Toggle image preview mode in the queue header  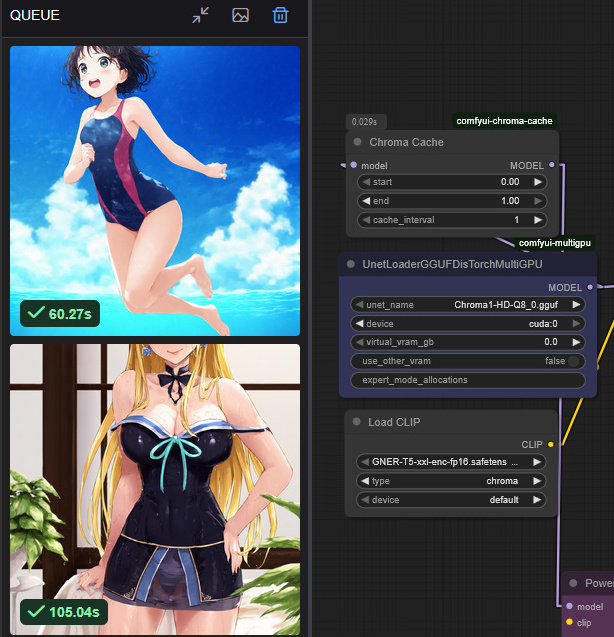click(x=240, y=15)
